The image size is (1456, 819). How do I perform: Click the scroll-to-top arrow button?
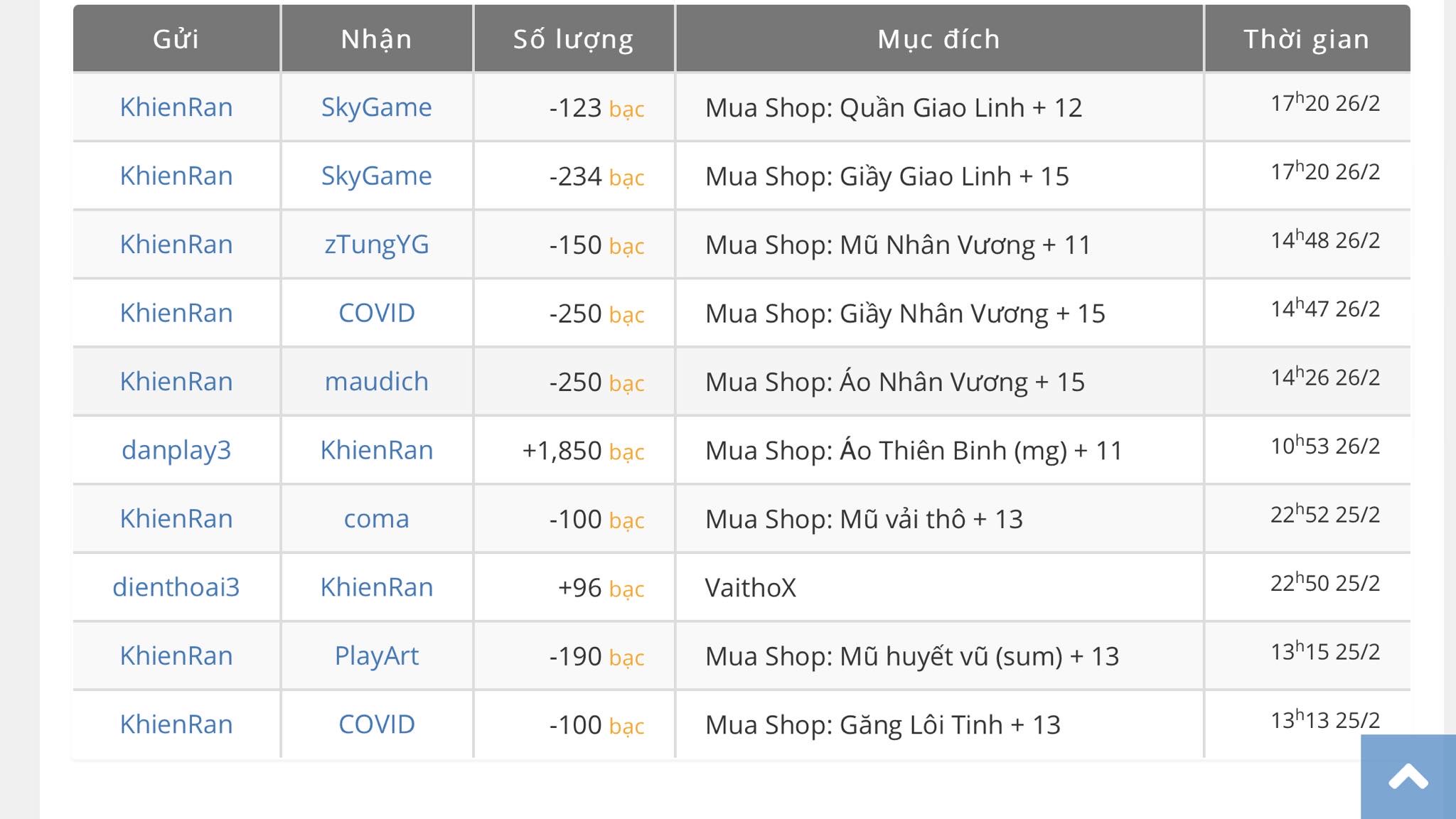coord(1408,776)
